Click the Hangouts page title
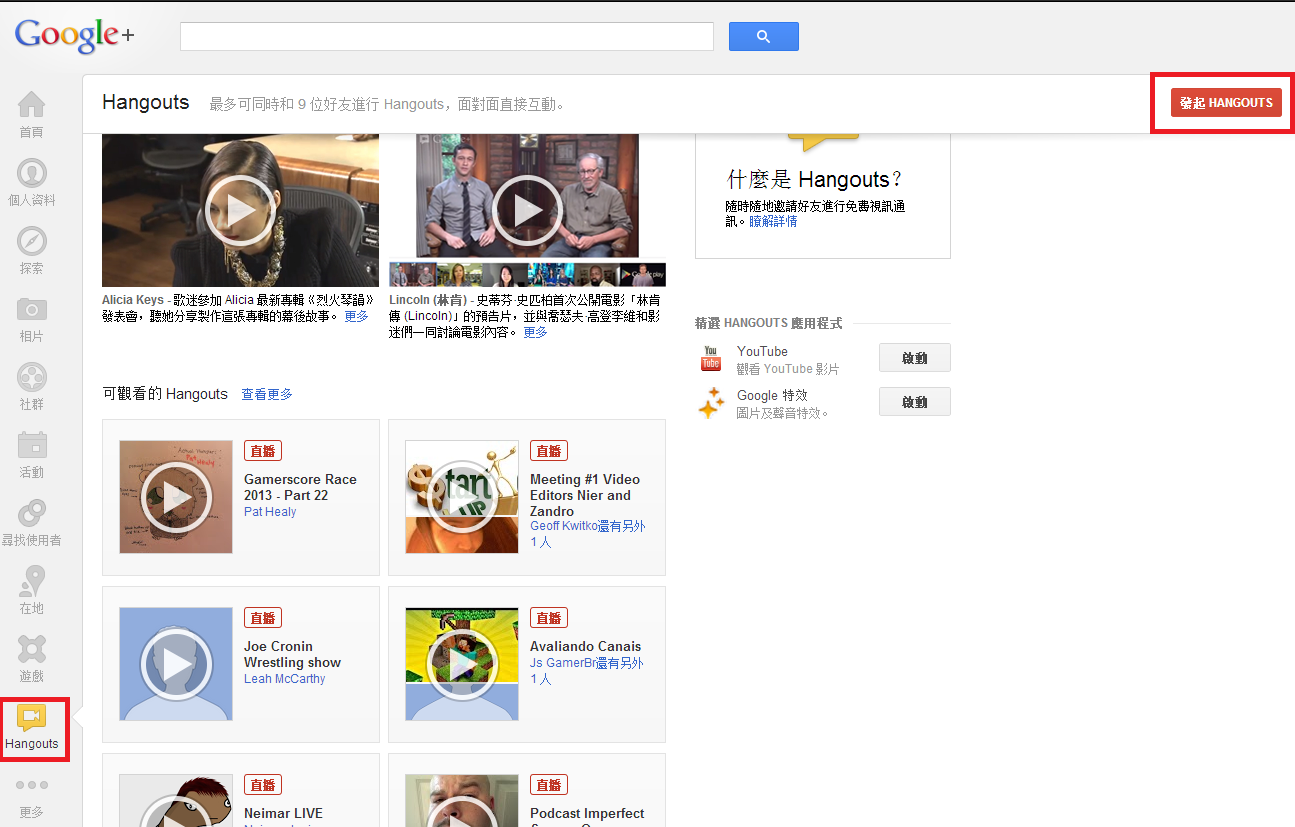The width and height of the screenshot is (1295, 827). [146, 102]
